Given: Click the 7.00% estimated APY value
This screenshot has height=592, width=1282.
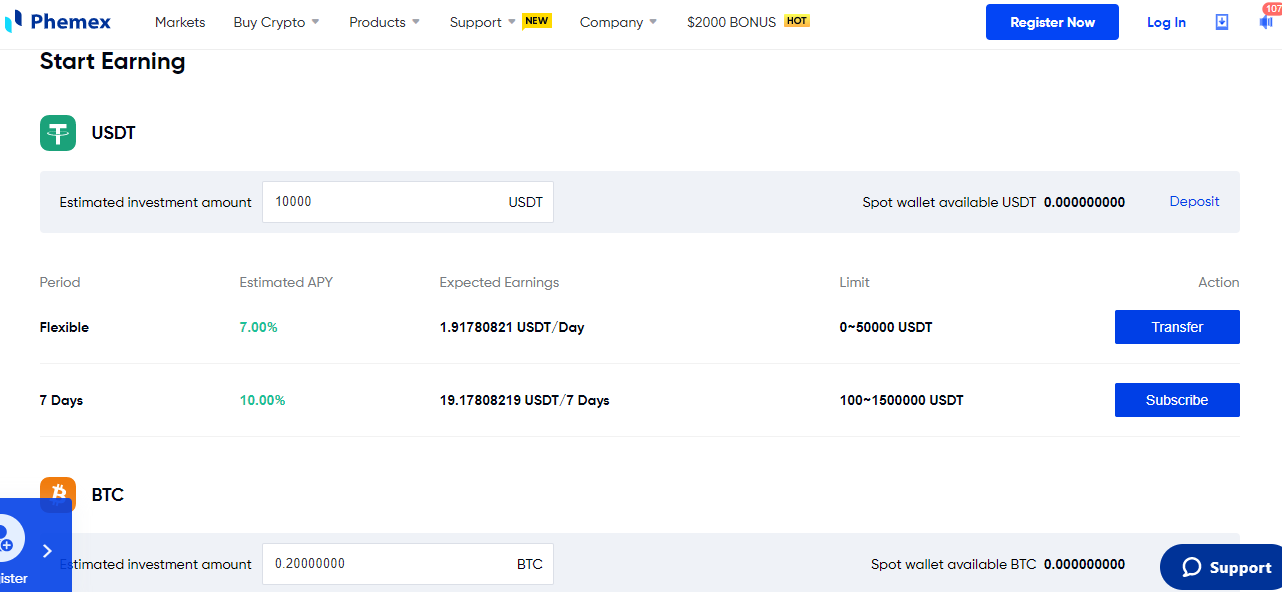Looking at the screenshot, I should (259, 327).
